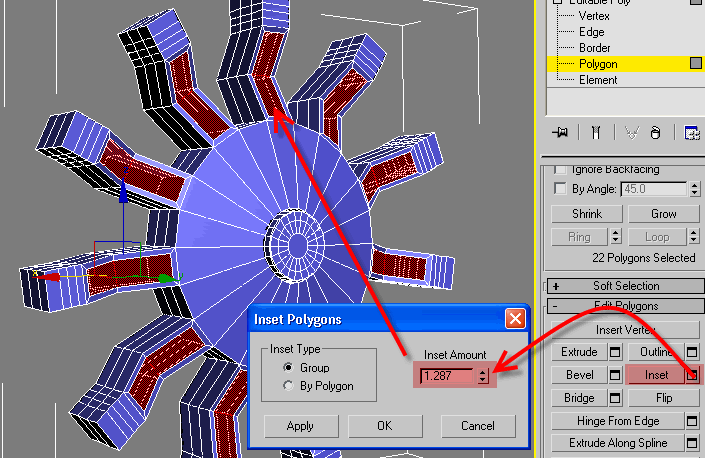705x458 pixels.
Task: Click Apply in Inset Polygons dialog
Action: 301,425
